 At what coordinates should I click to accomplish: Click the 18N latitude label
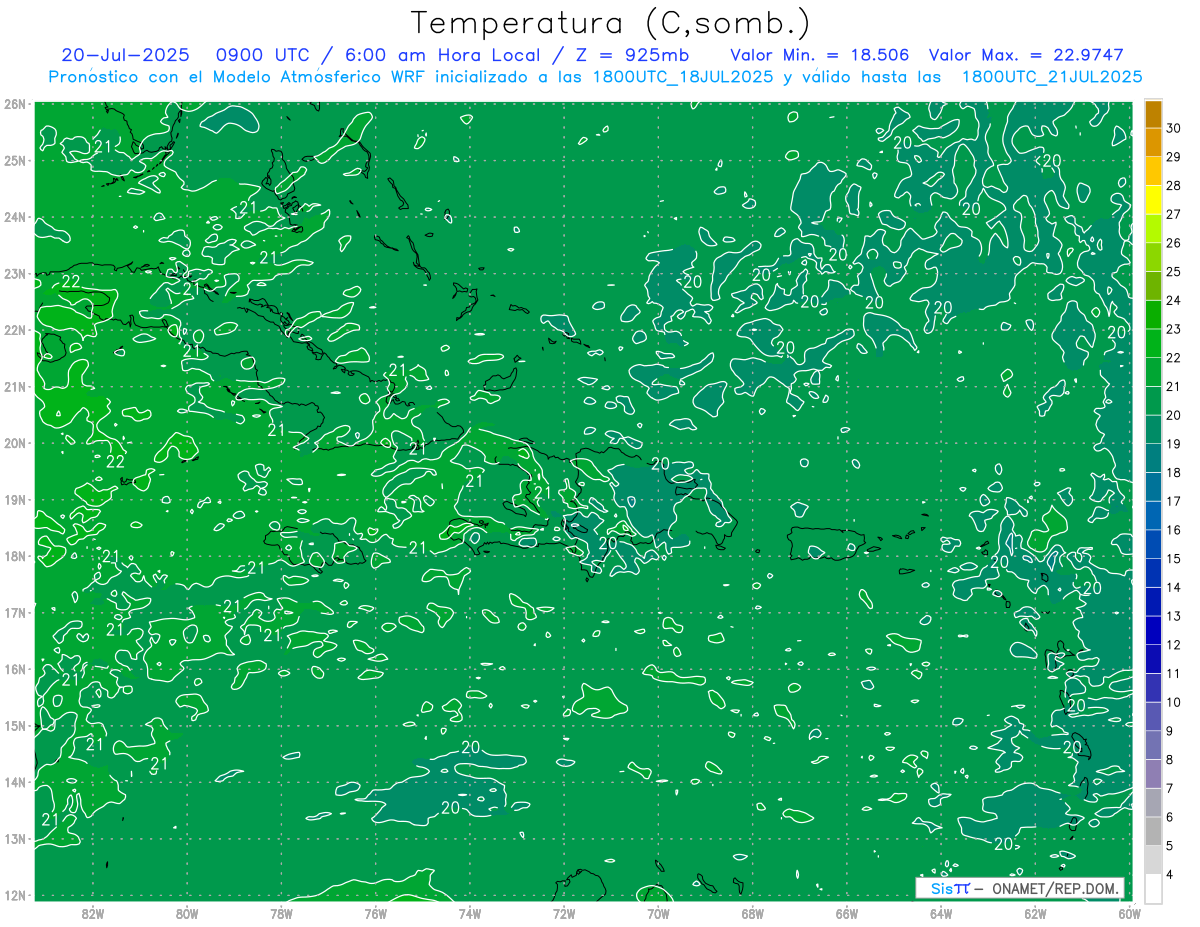14,556
